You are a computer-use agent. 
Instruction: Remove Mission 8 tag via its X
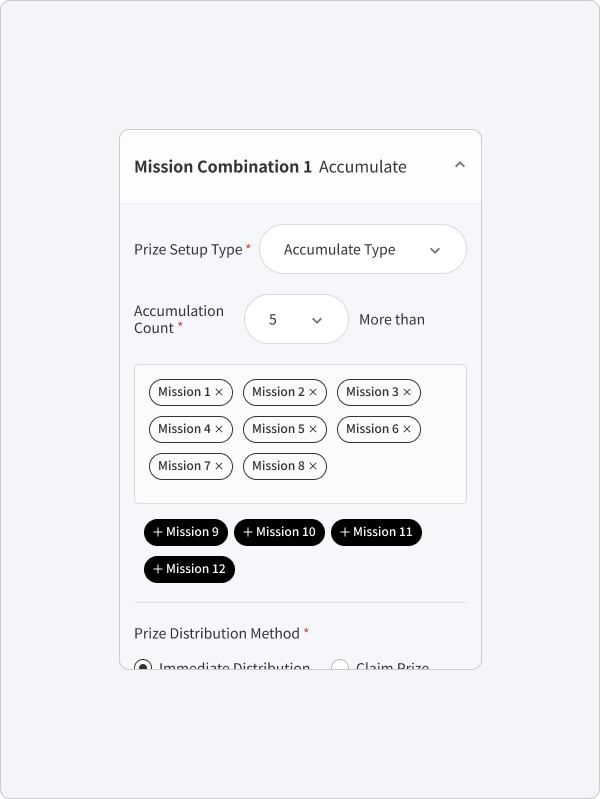coord(313,466)
